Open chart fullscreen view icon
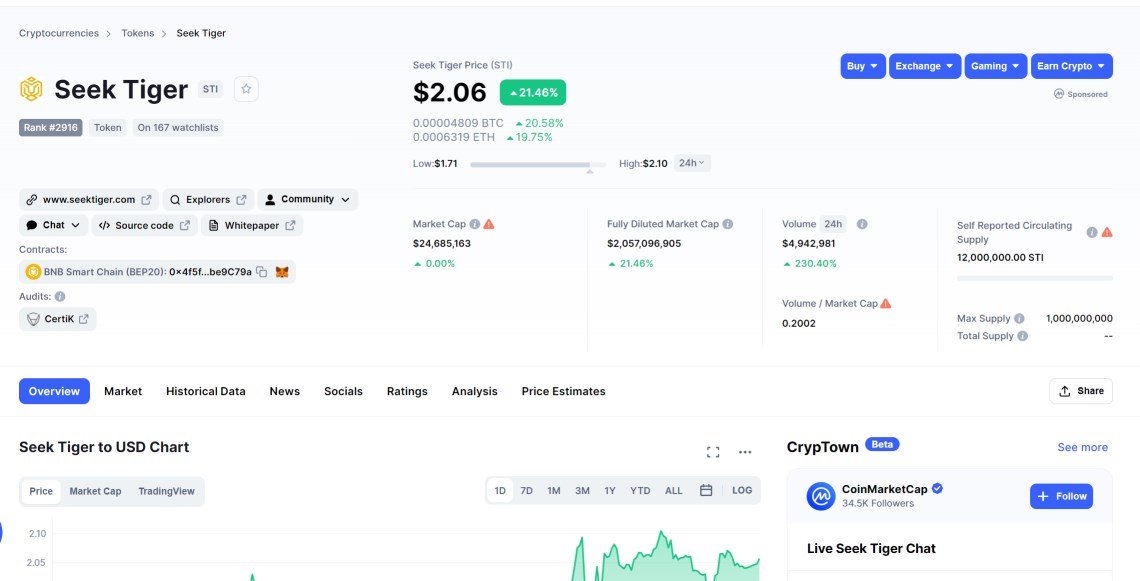Screen dimensions: 1140x581 (x=713, y=452)
